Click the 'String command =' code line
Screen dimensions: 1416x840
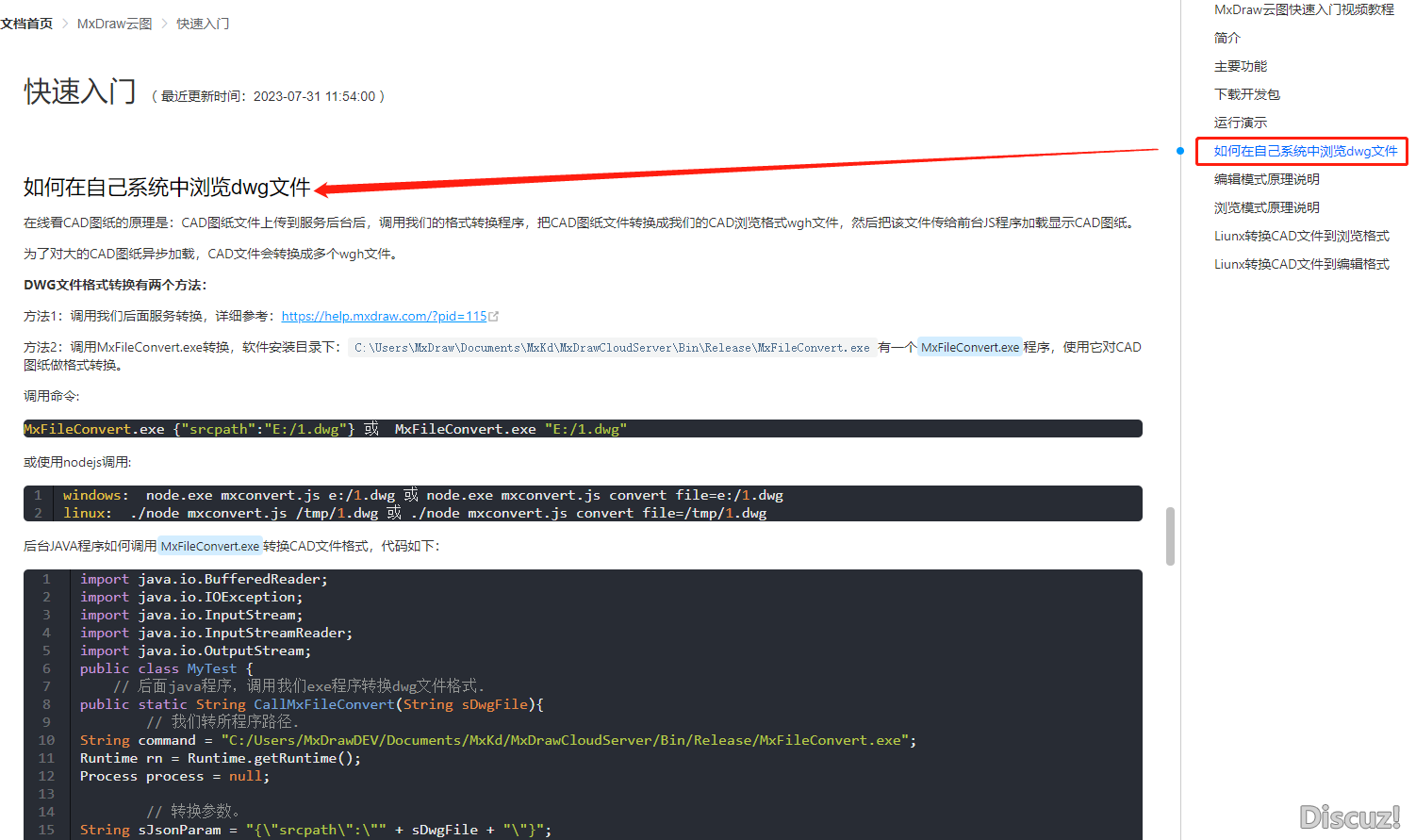498,740
